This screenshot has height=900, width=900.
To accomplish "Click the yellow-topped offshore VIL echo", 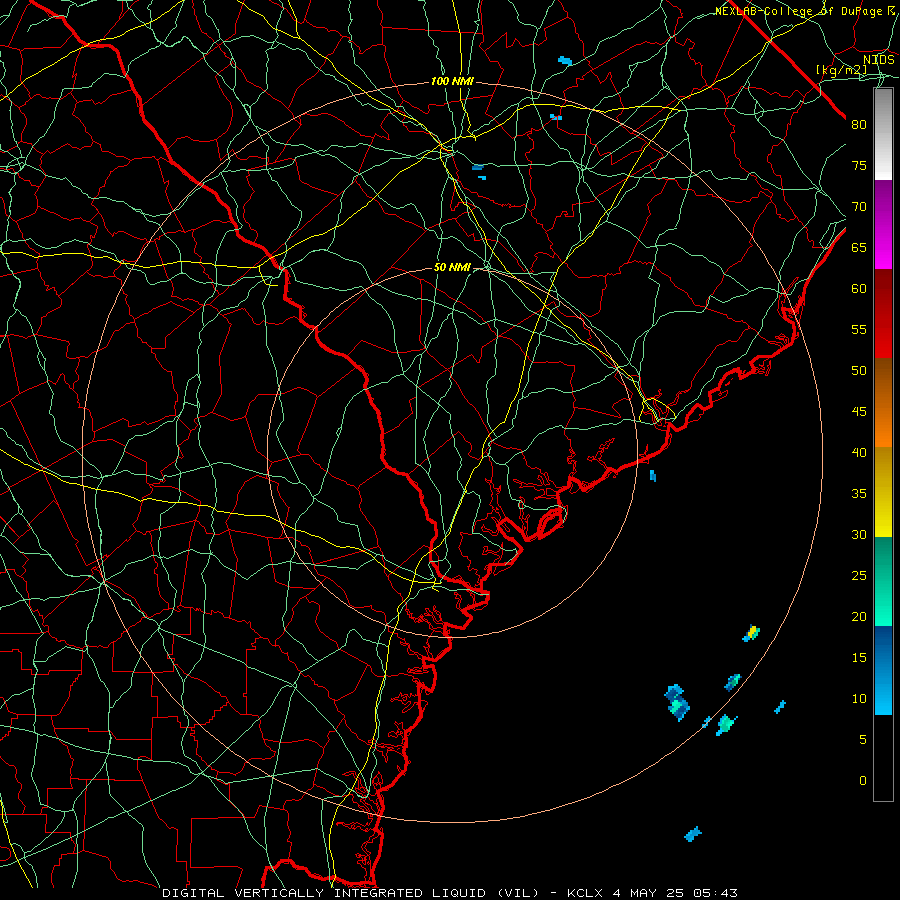I will pos(751,633).
